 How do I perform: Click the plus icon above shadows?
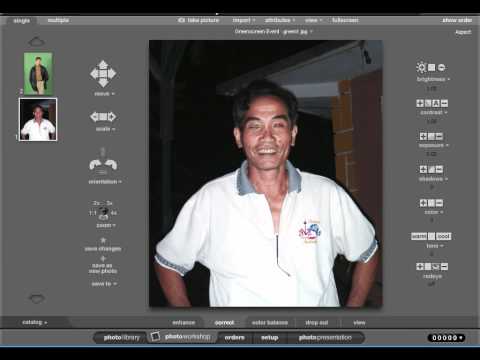click(423, 169)
